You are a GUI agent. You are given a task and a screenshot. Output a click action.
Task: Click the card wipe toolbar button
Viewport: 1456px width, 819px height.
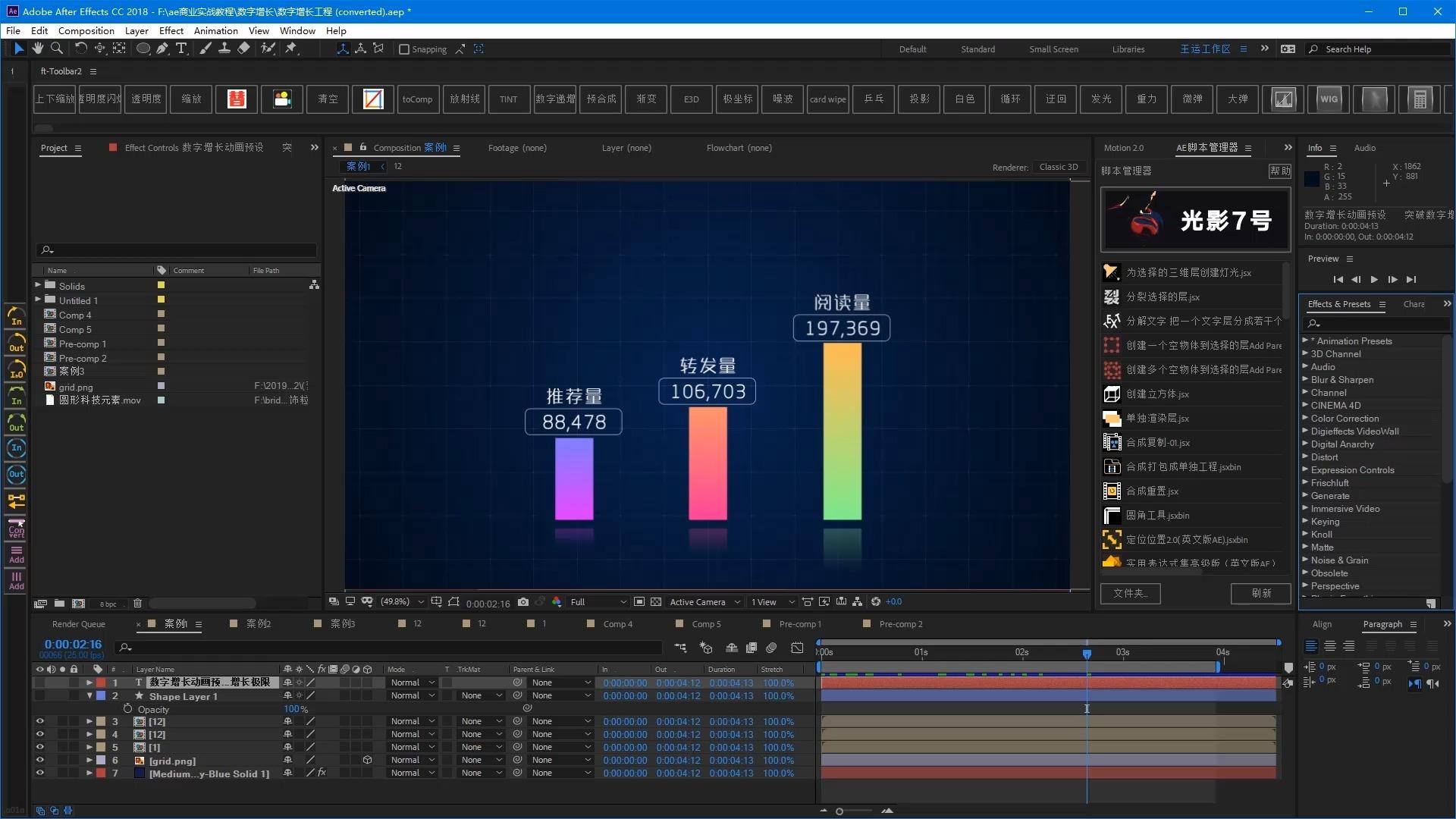click(827, 99)
